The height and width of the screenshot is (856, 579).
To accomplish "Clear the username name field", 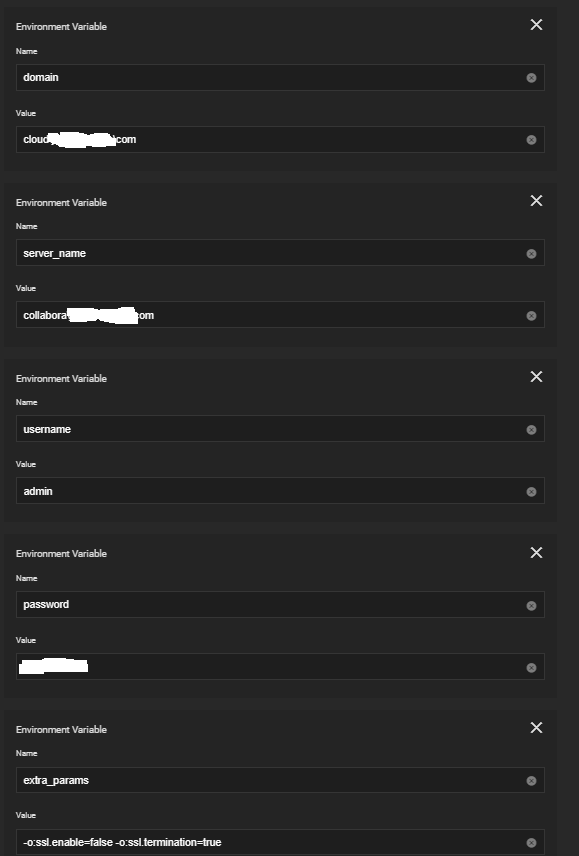I will pos(531,430).
